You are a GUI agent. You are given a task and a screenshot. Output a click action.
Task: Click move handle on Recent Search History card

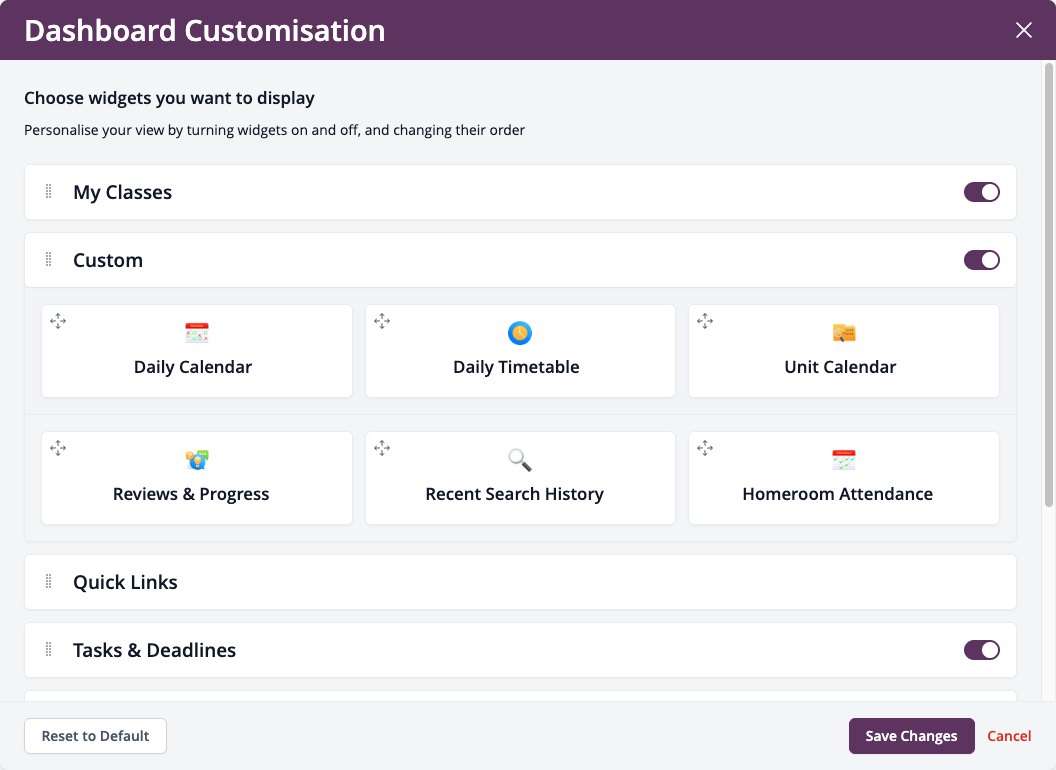click(382, 448)
